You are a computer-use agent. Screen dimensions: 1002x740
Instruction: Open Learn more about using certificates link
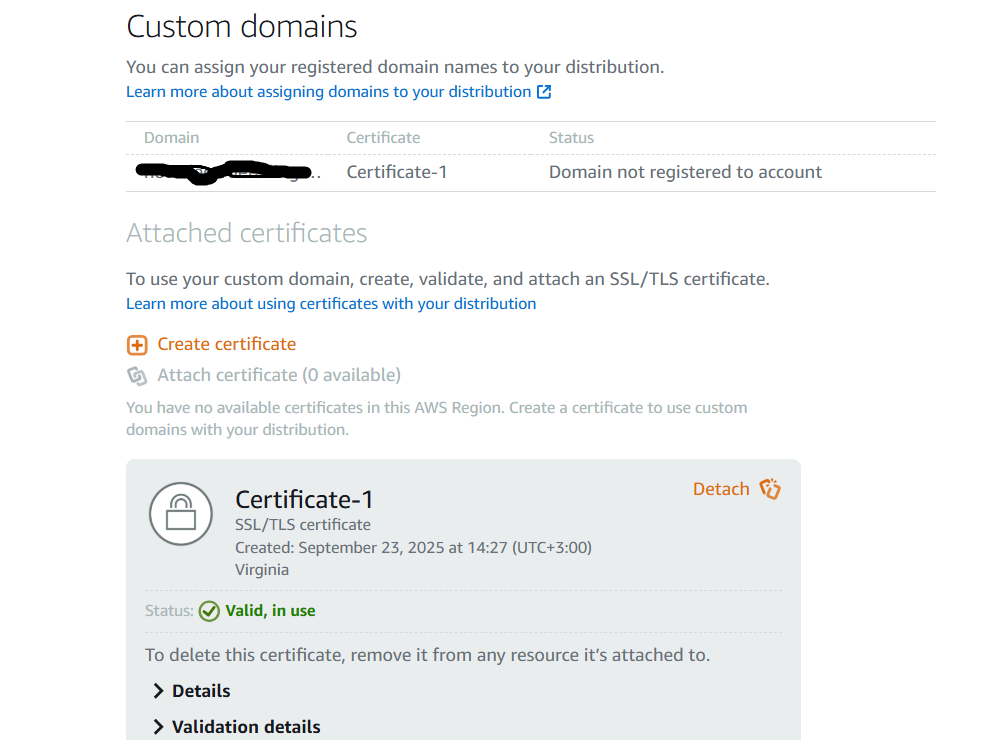331,304
